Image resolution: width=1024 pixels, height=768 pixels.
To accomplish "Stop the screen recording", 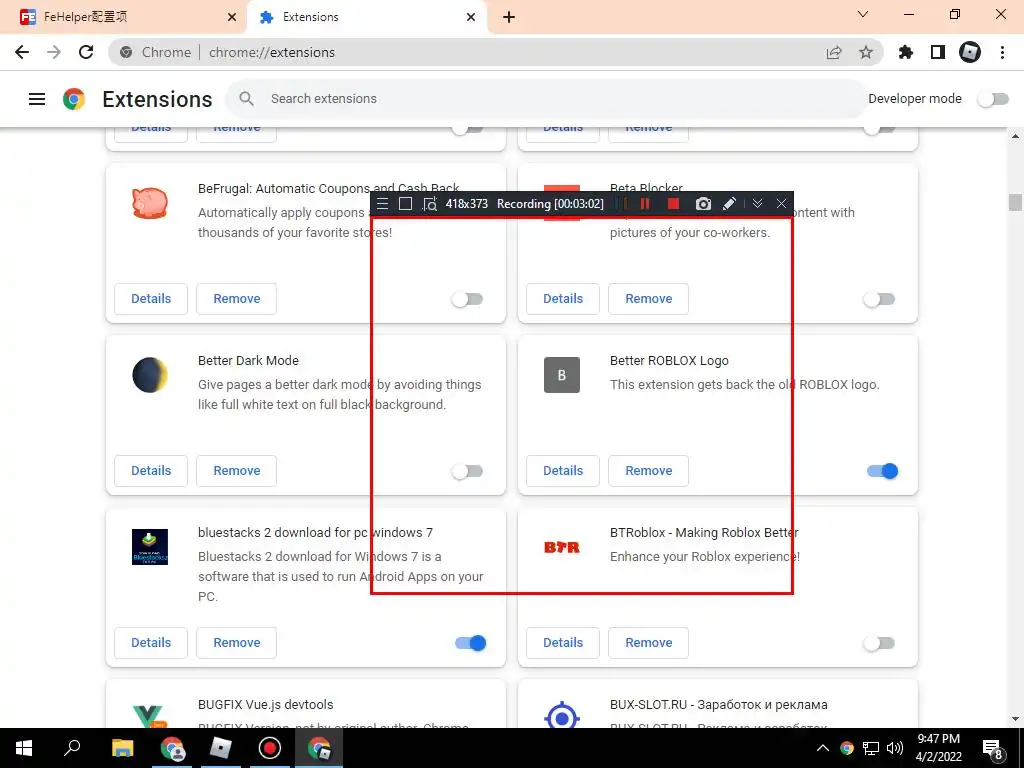I will pos(673,204).
